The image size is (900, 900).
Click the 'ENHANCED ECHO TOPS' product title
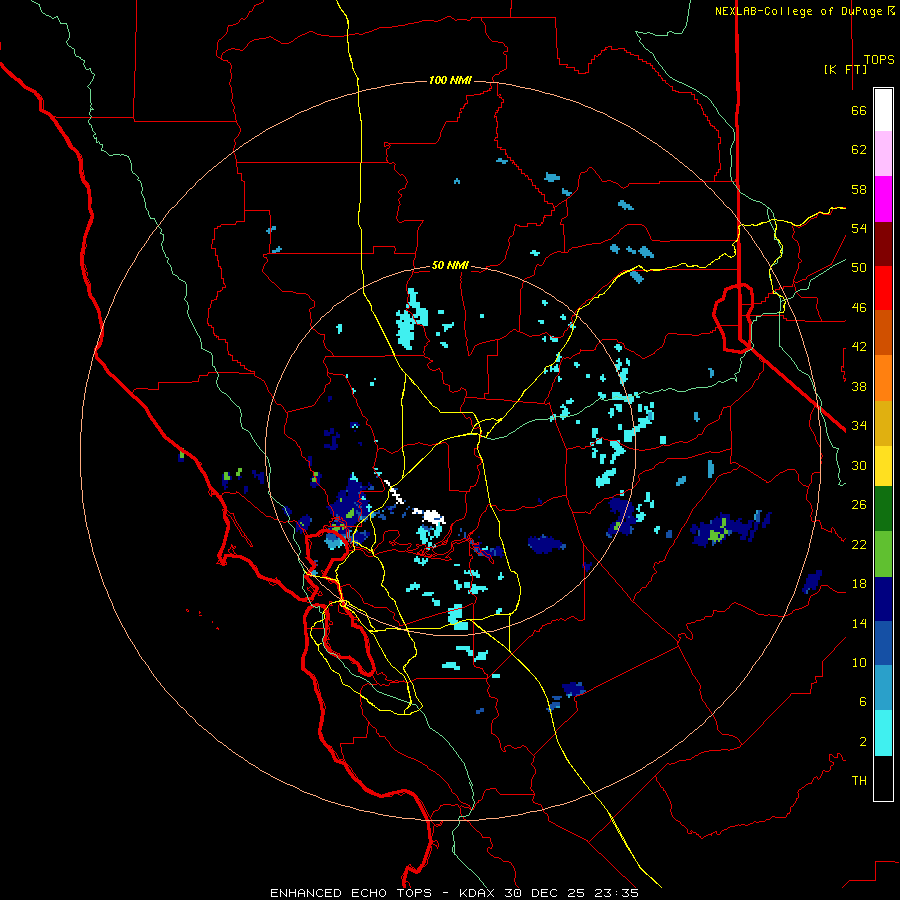tap(351, 893)
